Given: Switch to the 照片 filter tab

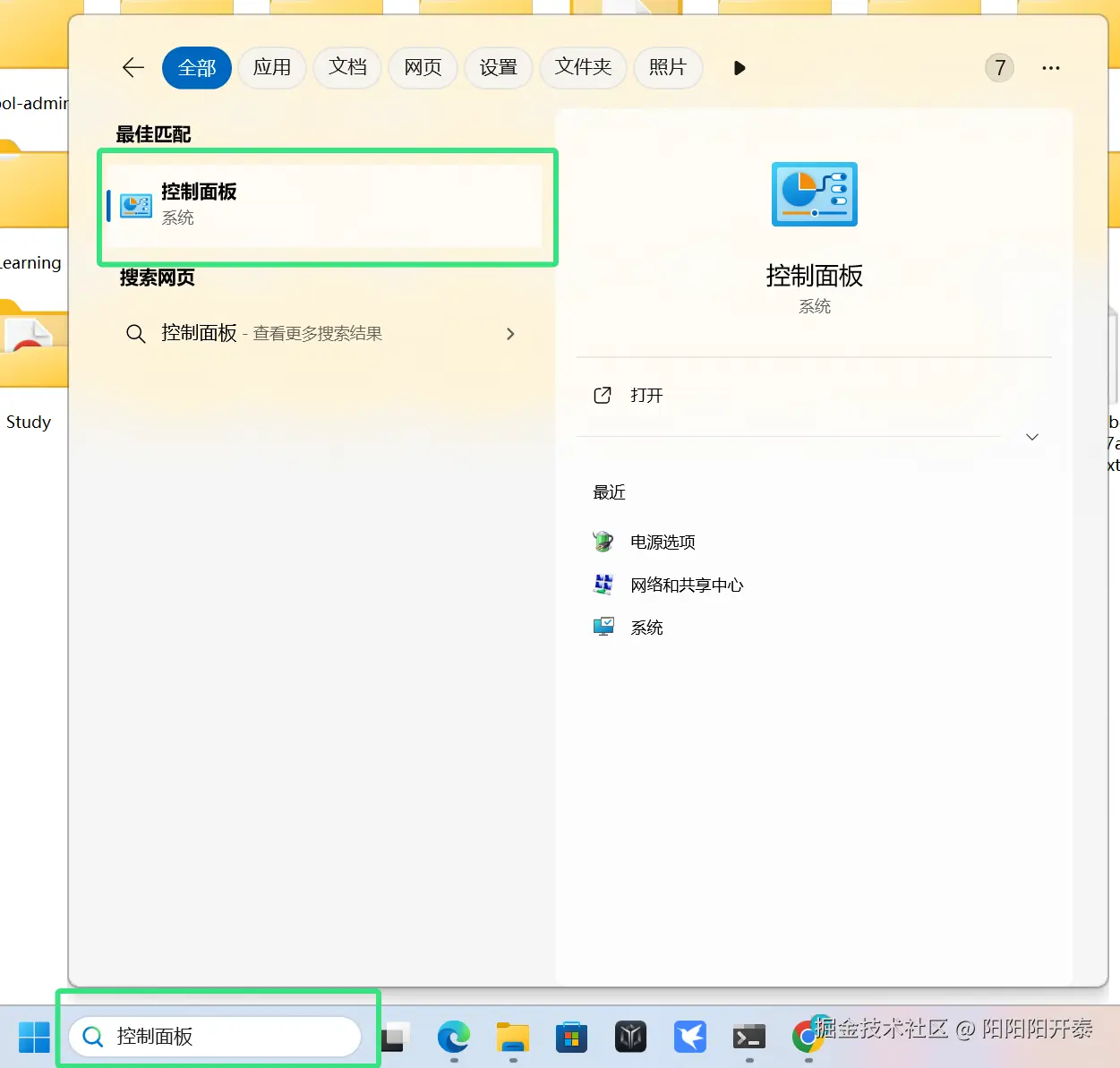Looking at the screenshot, I should click(668, 68).
